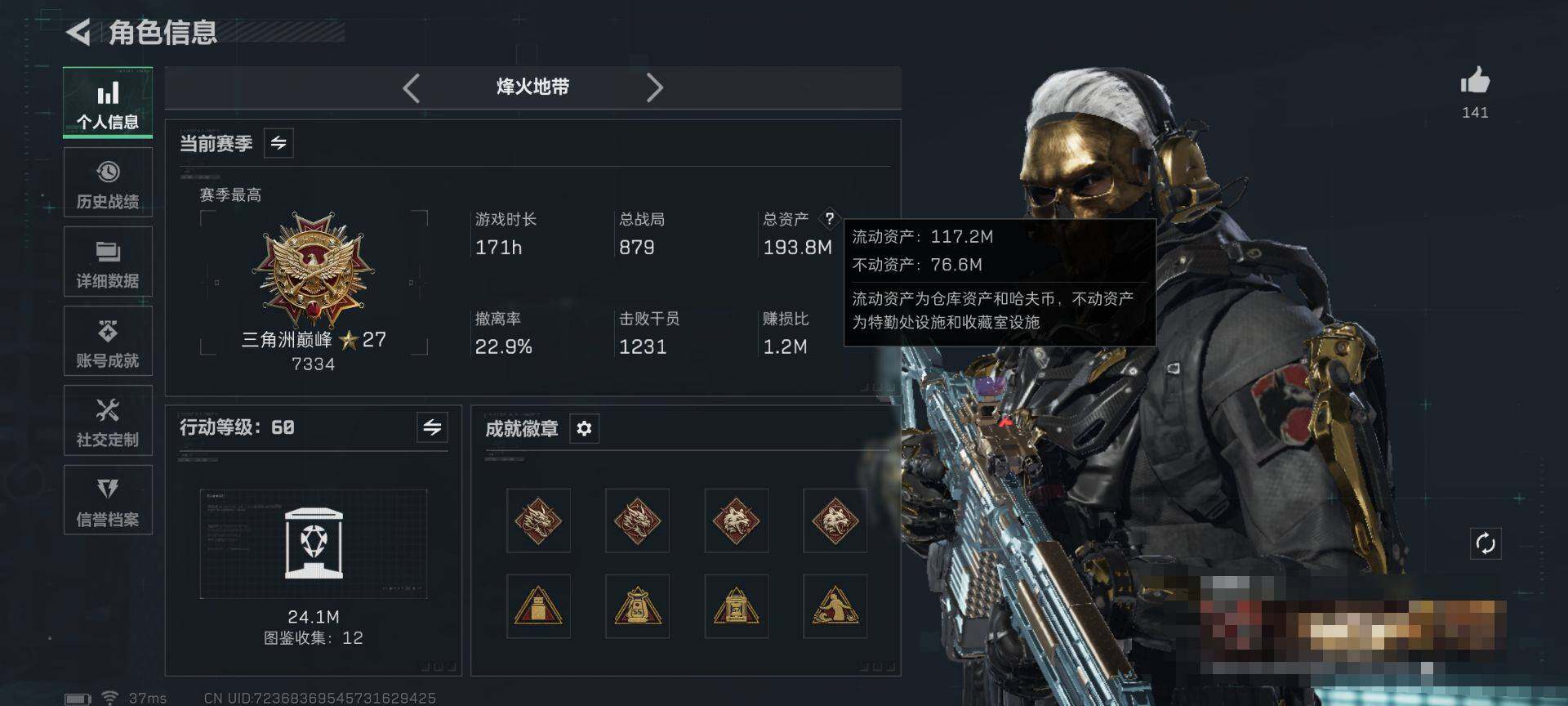
Task: Select the last triangle badge in bottom row
Action: pos(835,606)
